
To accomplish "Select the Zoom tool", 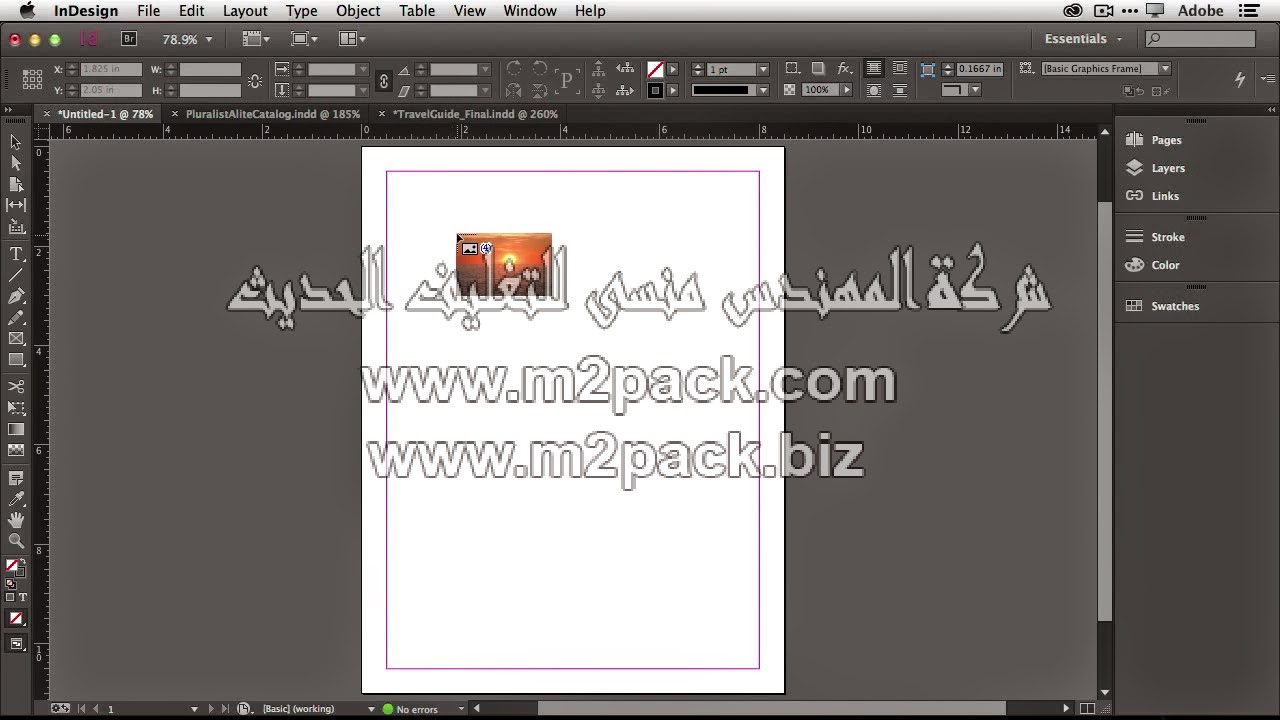I will (16, 541).
